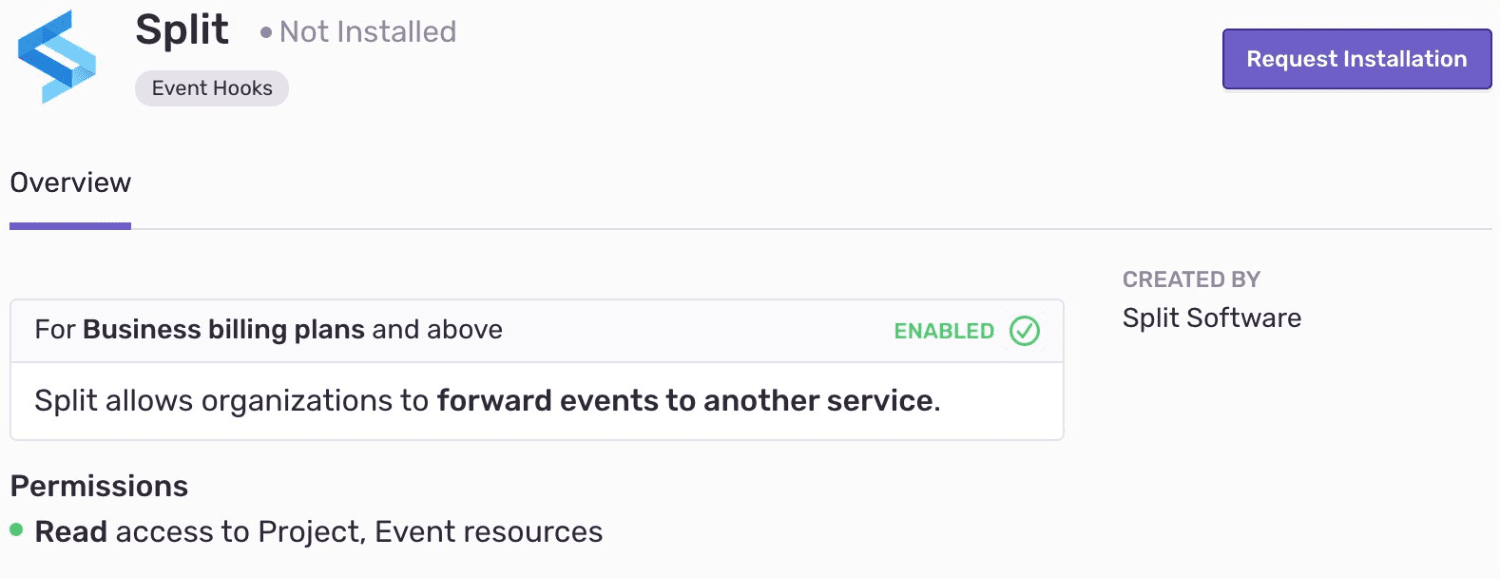Click the blue Split logo icon

point(57,56)
